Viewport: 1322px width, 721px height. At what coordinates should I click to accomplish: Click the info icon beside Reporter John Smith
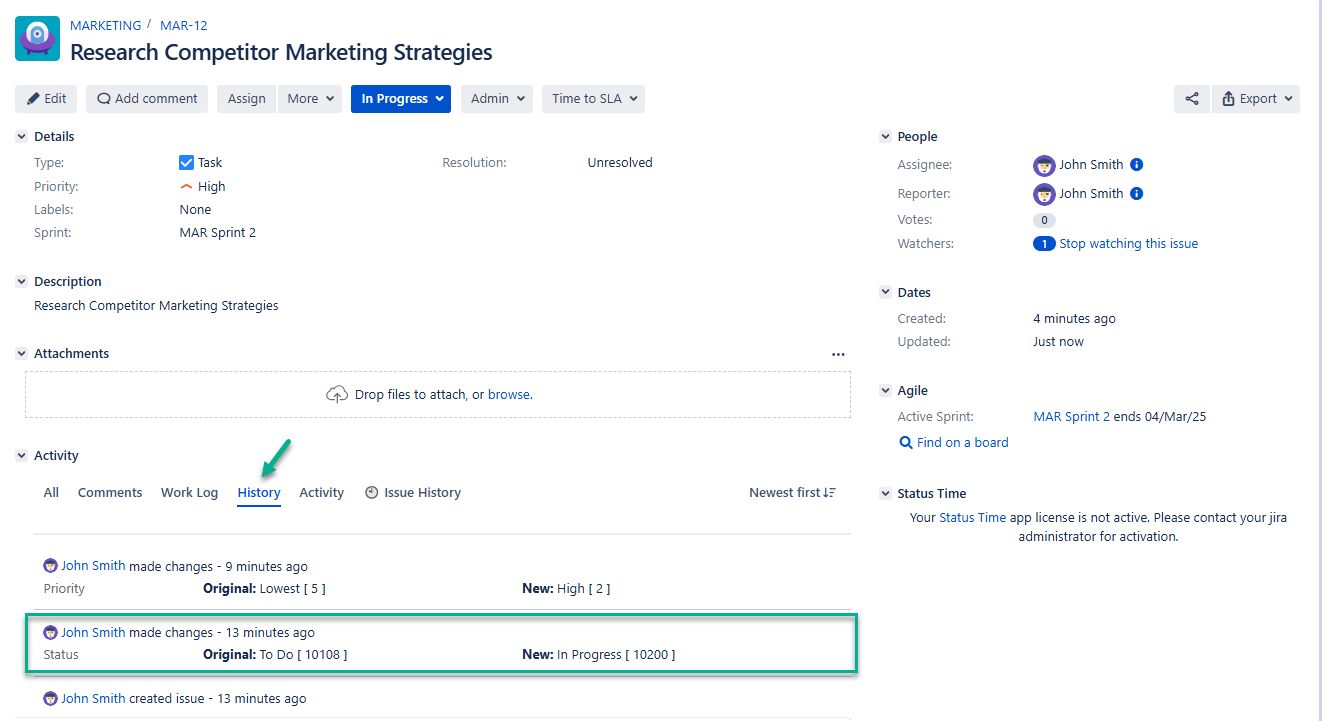tap(1137, 193)
